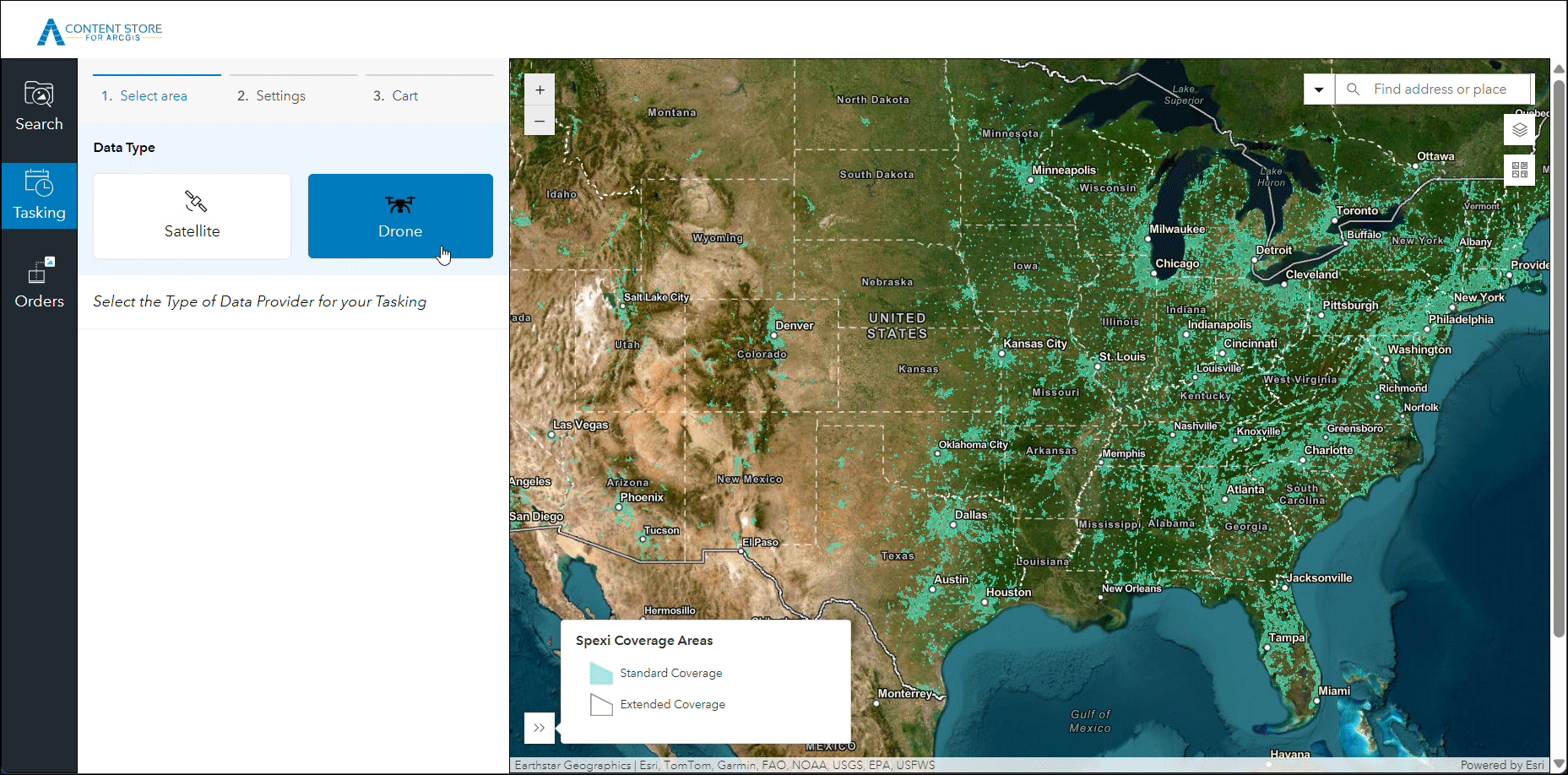Zoom out on the map
This screenshot has width=1568, height=775.
pos(540,121)
